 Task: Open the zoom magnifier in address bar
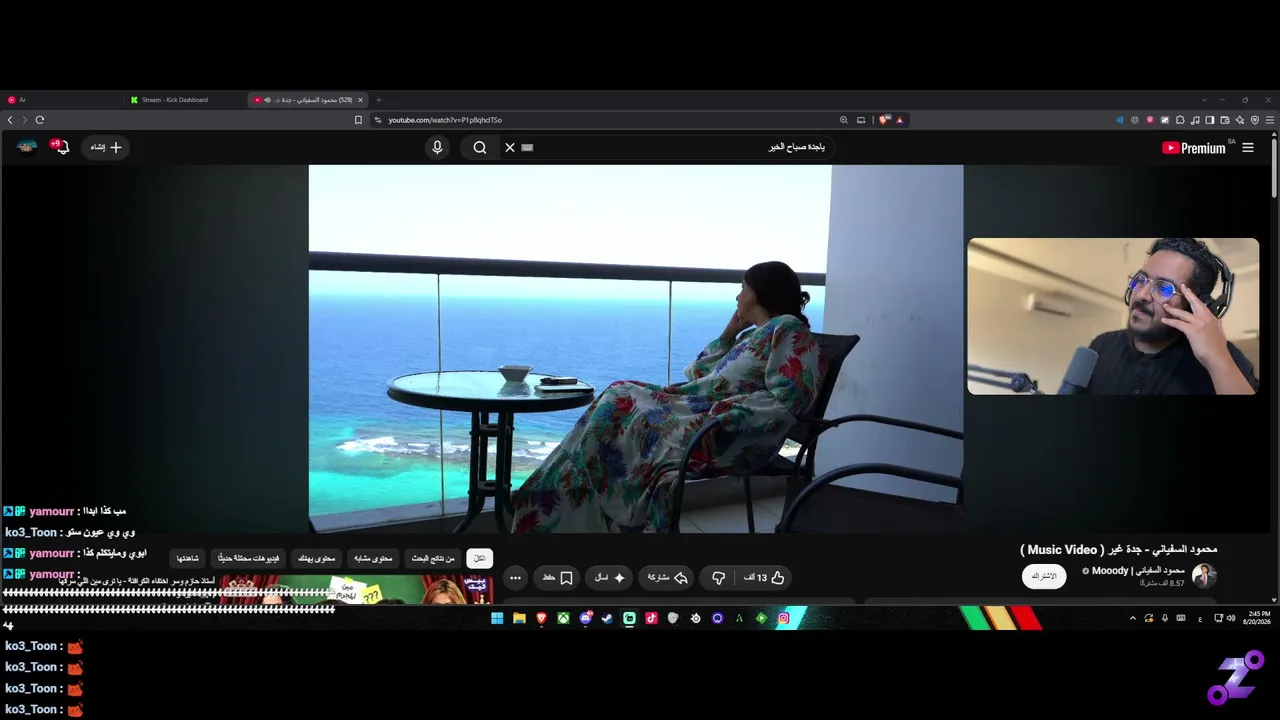844,120
